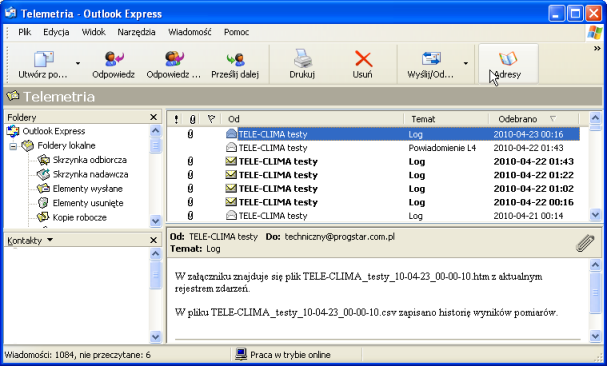Viewport: 607px width, 366px height.
Task: Click the Drukuj printer icon
Action: point(302,58)
